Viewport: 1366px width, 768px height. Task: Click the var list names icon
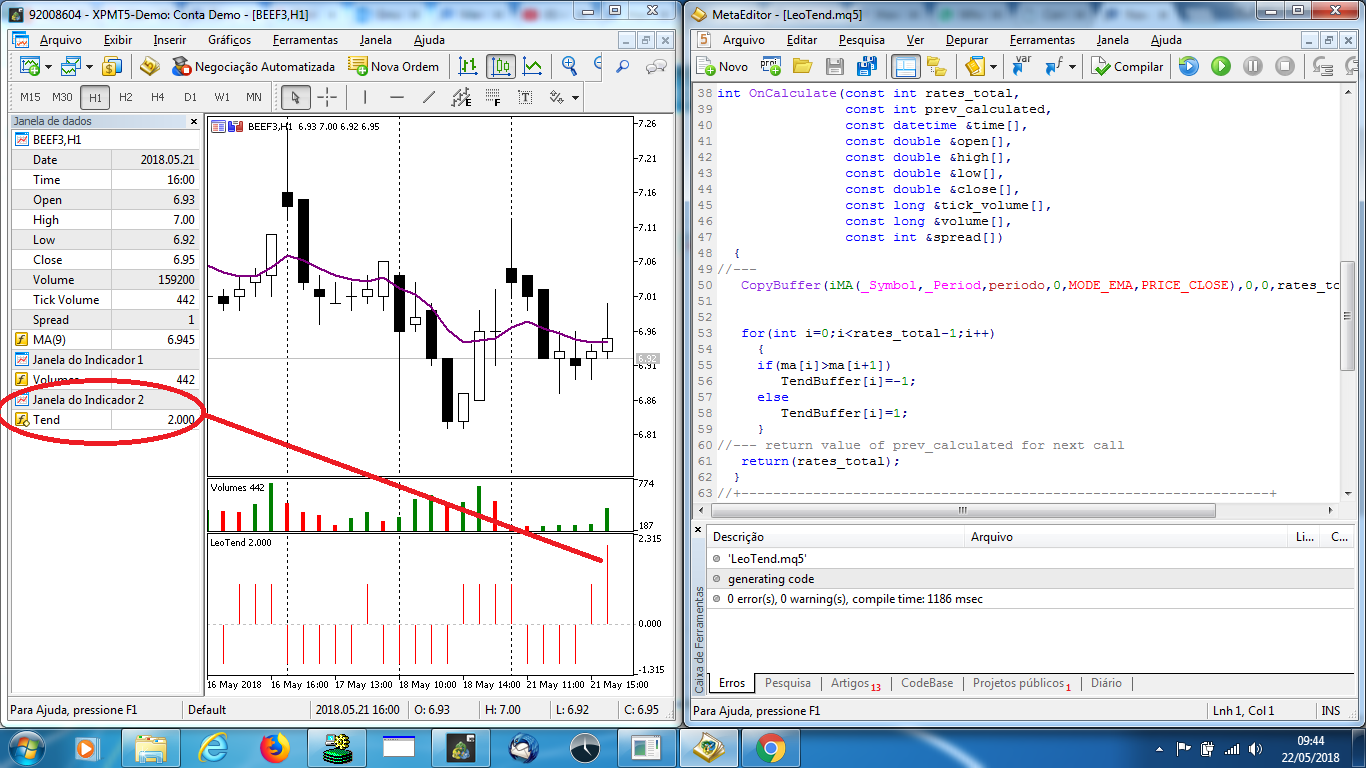(1021, 66)
